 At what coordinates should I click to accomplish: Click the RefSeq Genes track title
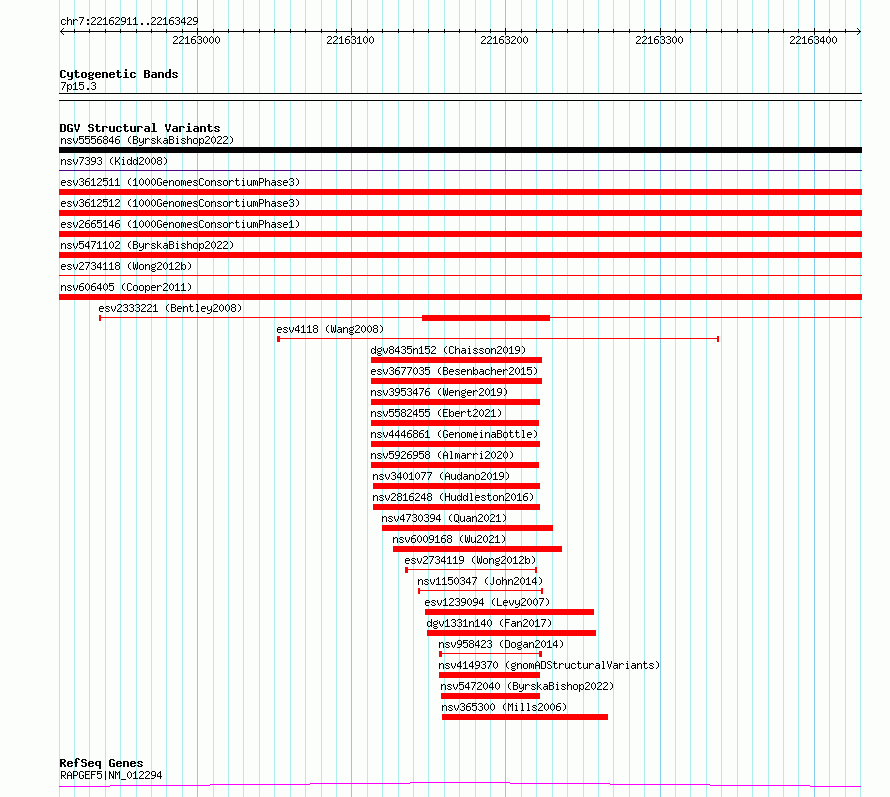[x=101, y=763]
